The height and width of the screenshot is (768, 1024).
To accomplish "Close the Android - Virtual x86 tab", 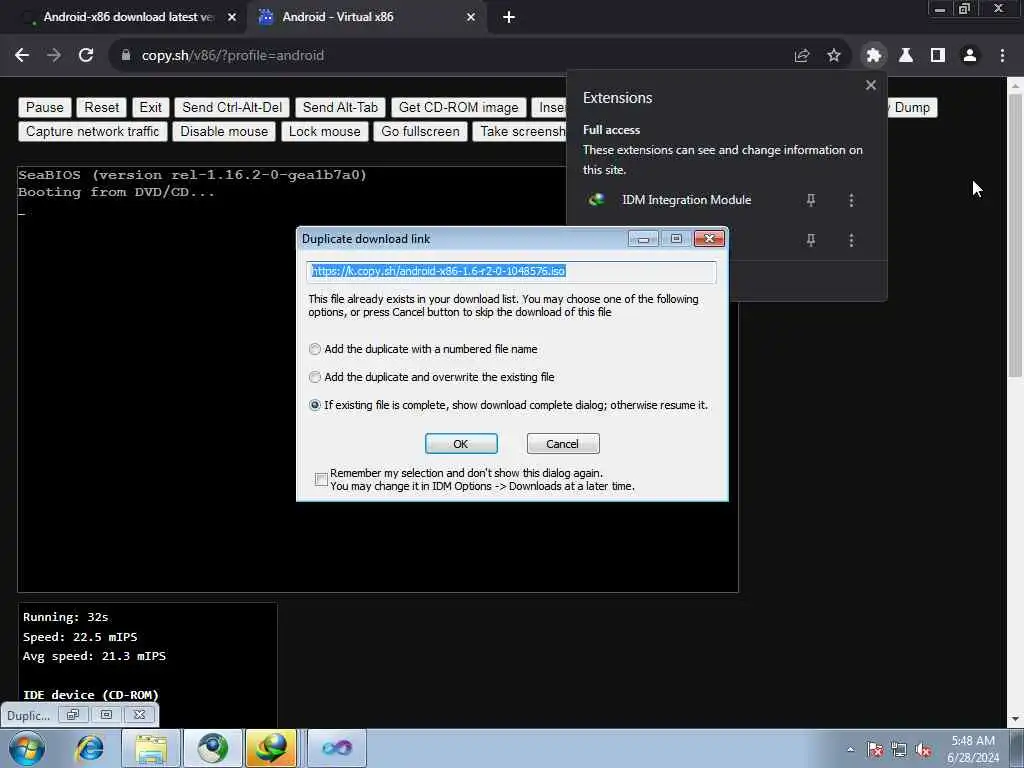I will (471, 17).
